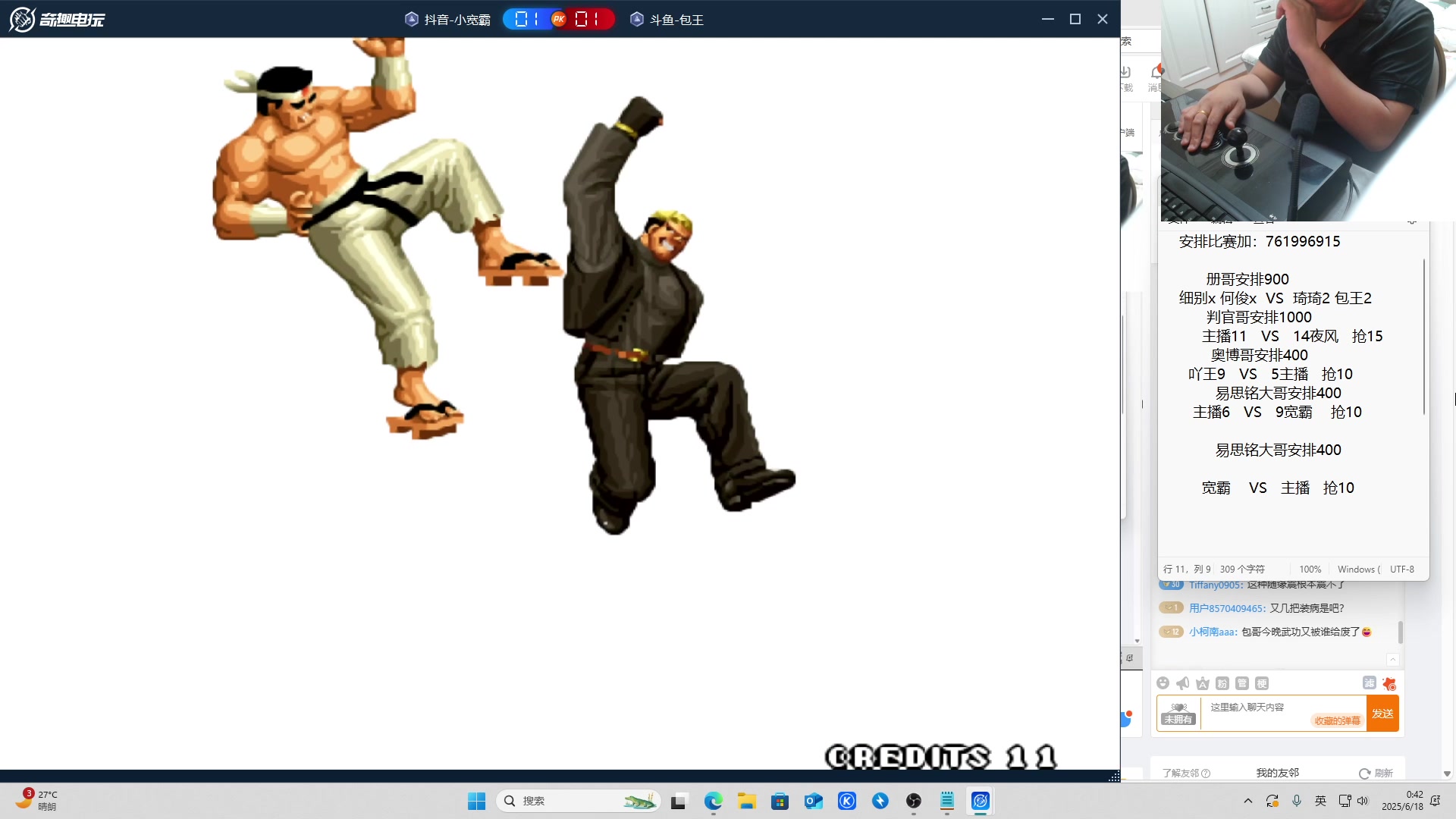Click the Notepad vertical scrollbar

coord(1424,337)
